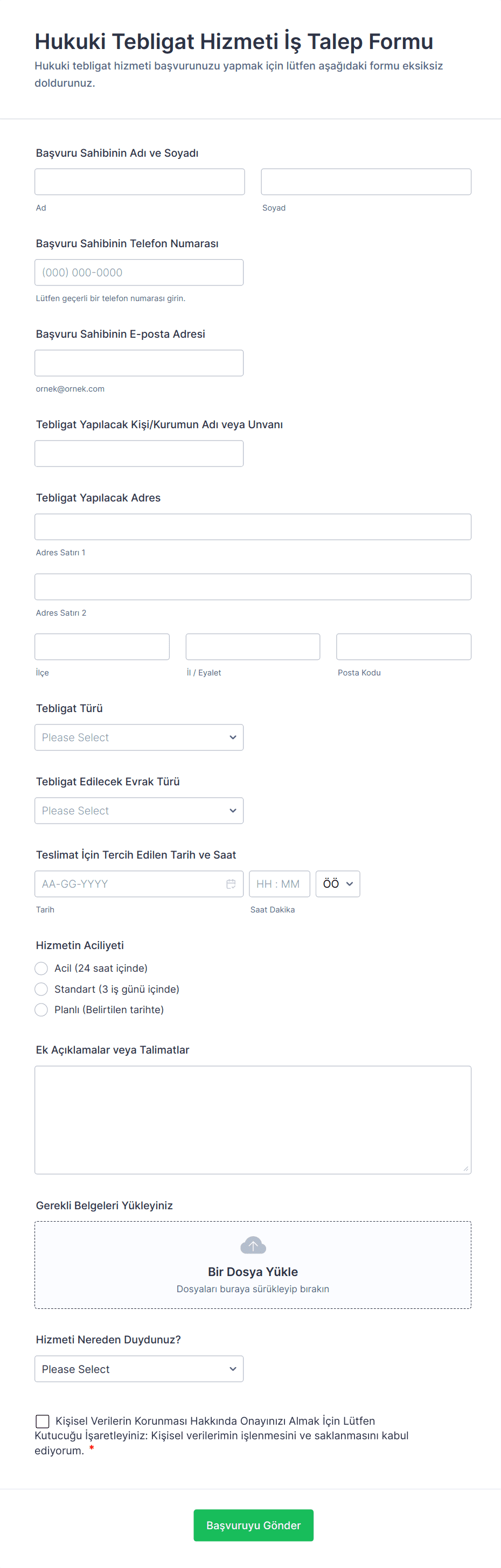The height and width of the screenshot is (1568, 501).
Task: Choose Standart (3 iş günü içinde)
Action: [41, 989]
